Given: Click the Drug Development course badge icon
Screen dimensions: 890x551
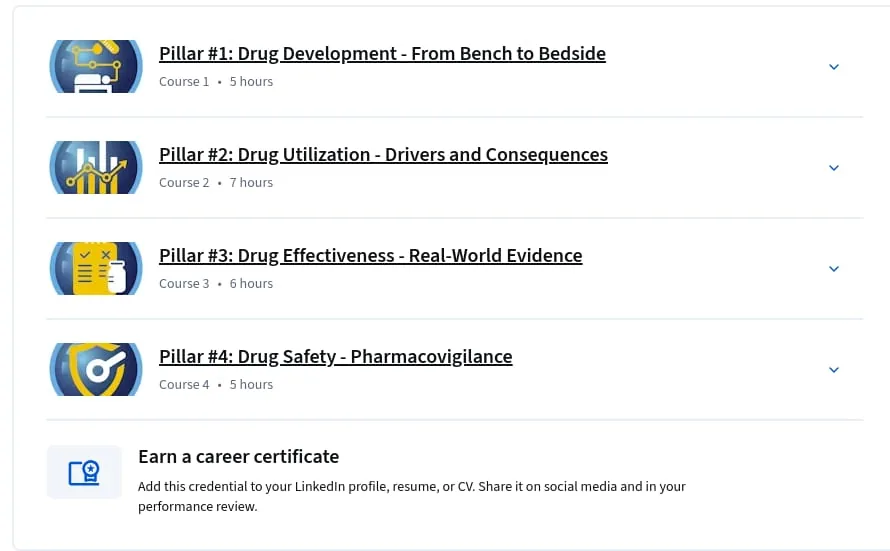Looking at the screenshot, I should click(96, 66).
